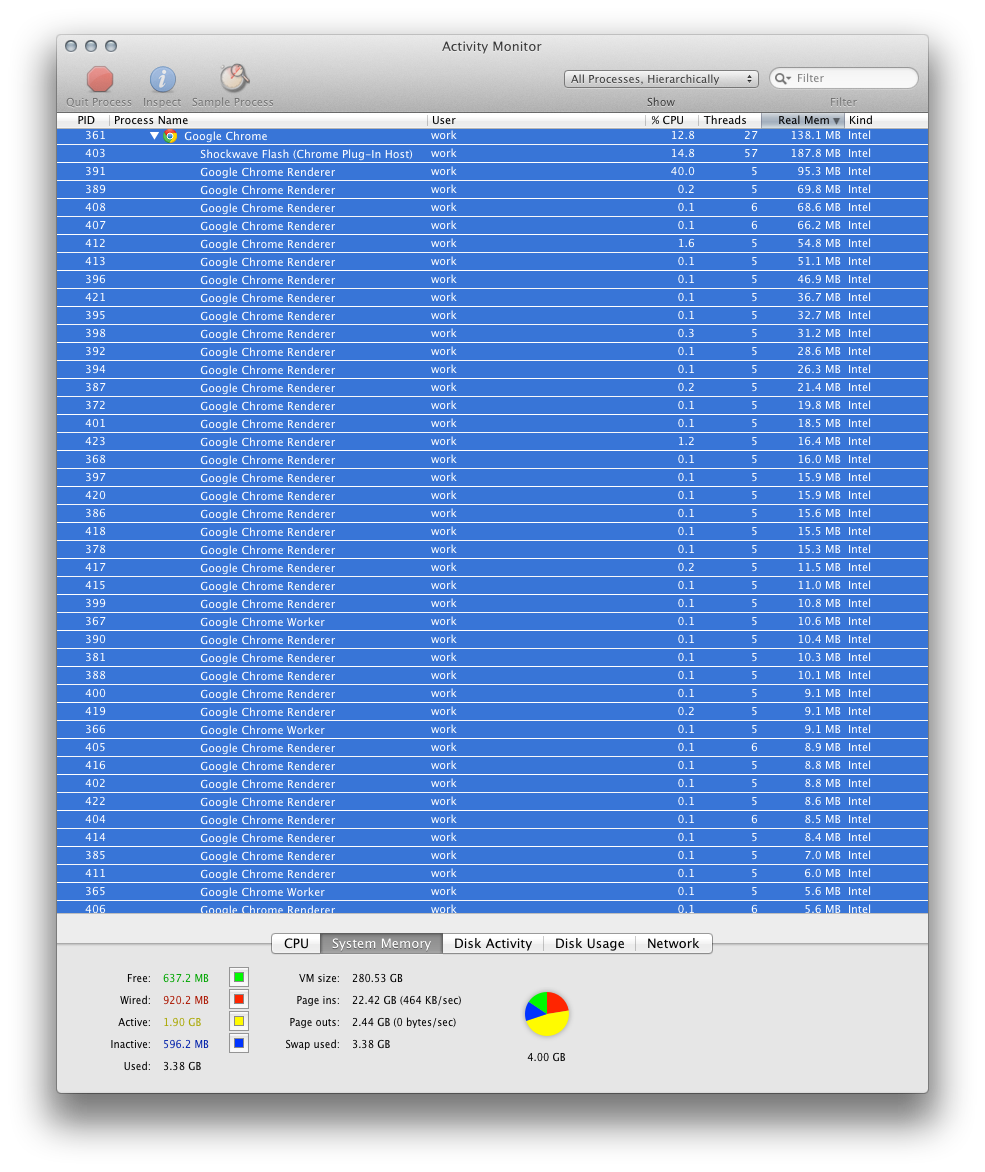Click the memory usage pie chart

pos(547,1014)
